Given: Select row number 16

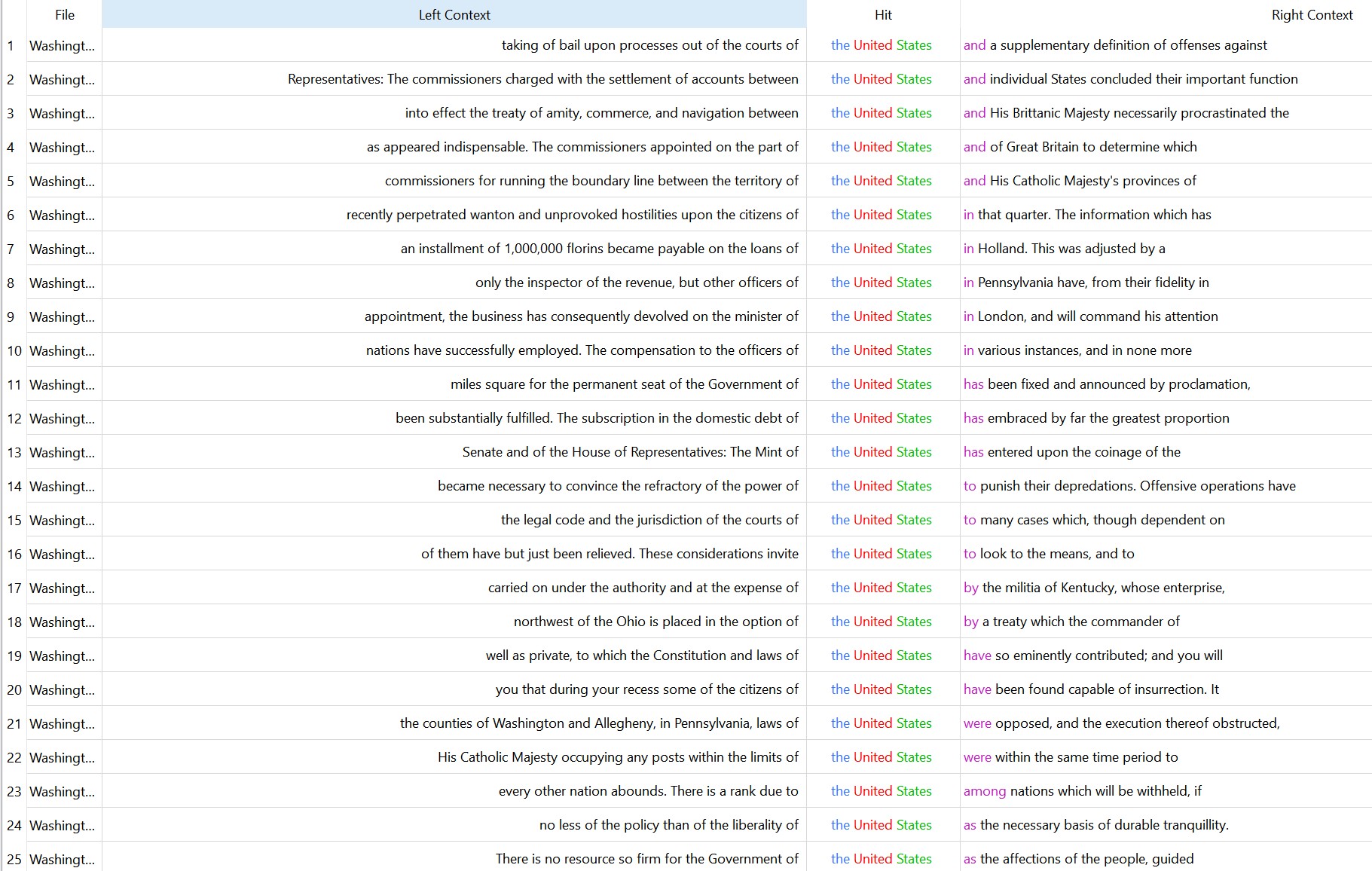Looking at the screenshot, I should [14, 554].
